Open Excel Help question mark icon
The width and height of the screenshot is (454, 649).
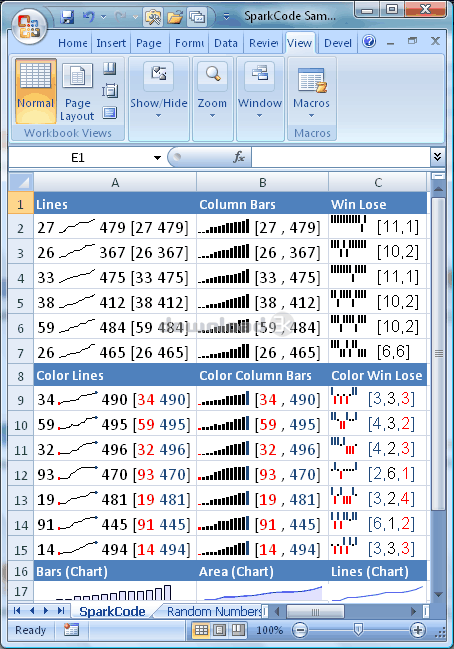point(369,41)
